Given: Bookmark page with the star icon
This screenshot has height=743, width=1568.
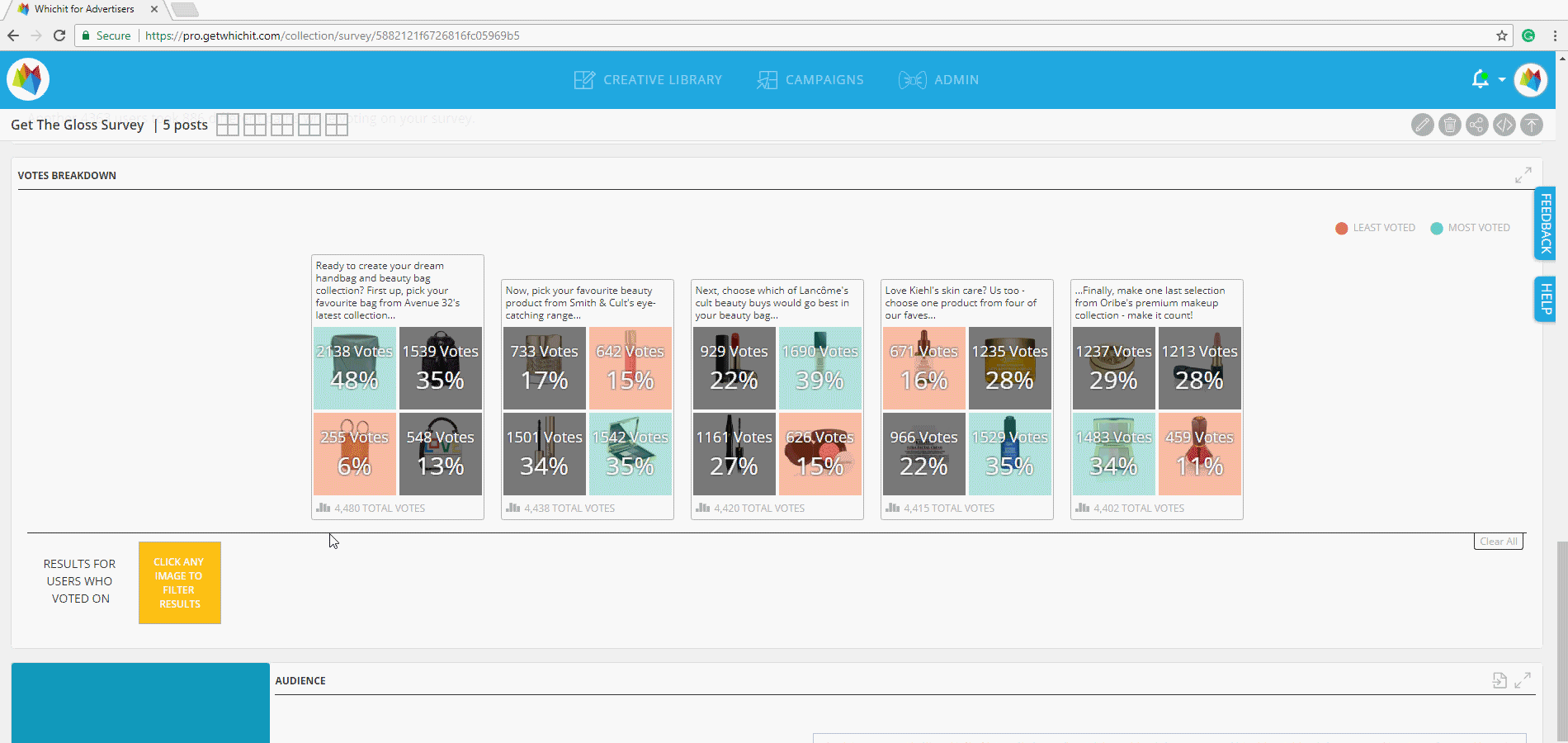Looking at the screenshot, I should (1502, 35).
